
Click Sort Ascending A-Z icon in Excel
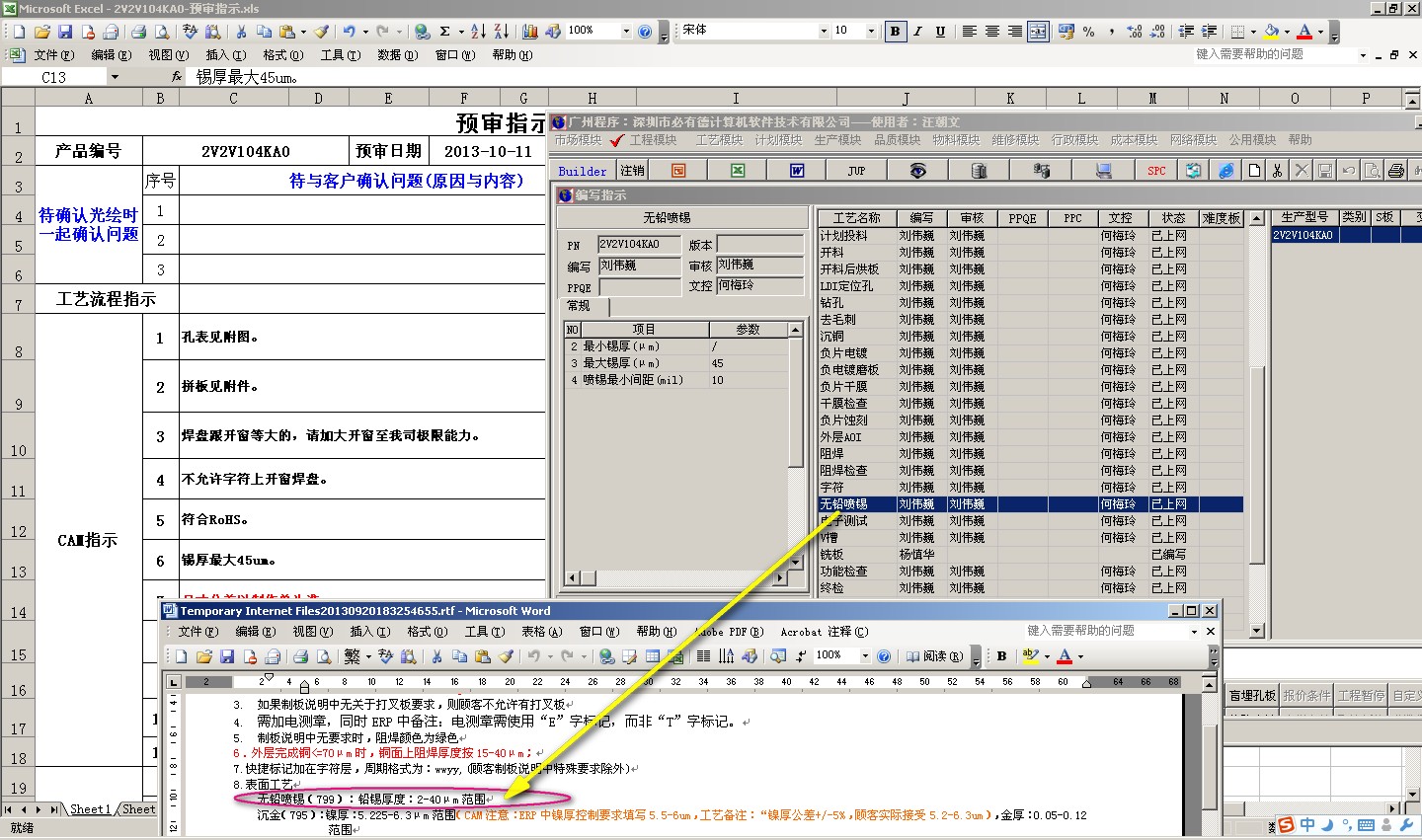[478, 32]
